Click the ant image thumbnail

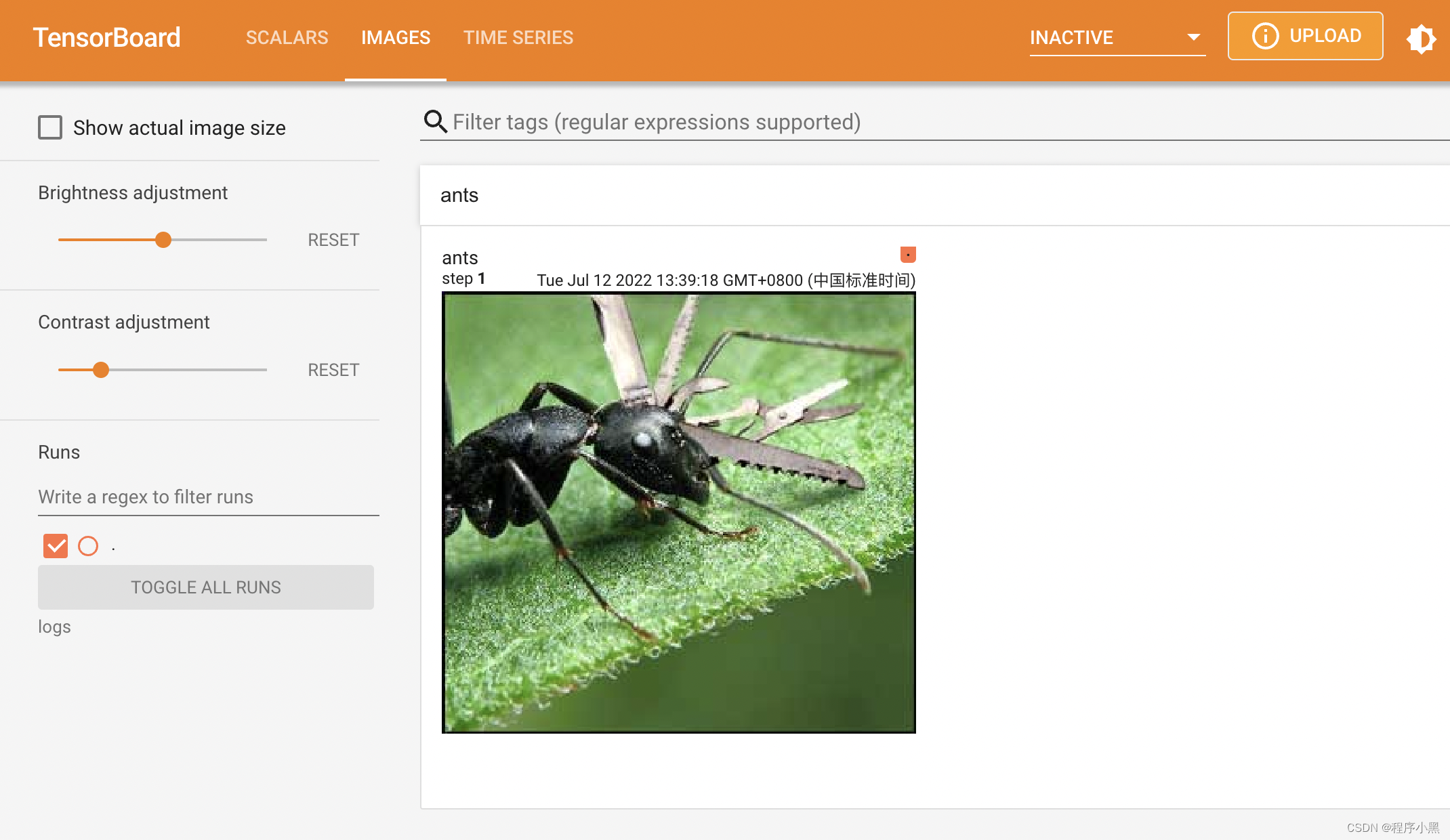pyautogui.click(x=679, y=512)
